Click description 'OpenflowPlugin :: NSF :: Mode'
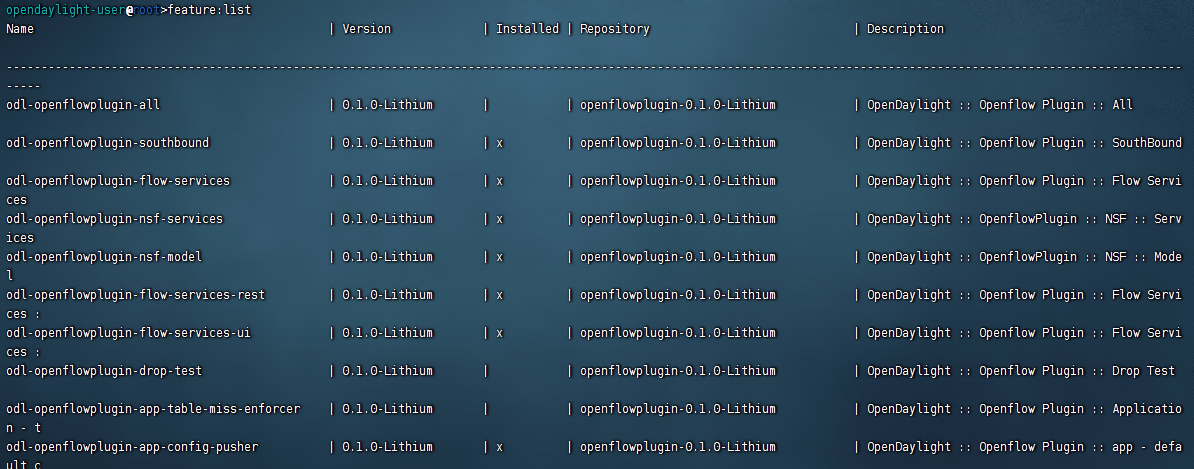 [1024, 257]
